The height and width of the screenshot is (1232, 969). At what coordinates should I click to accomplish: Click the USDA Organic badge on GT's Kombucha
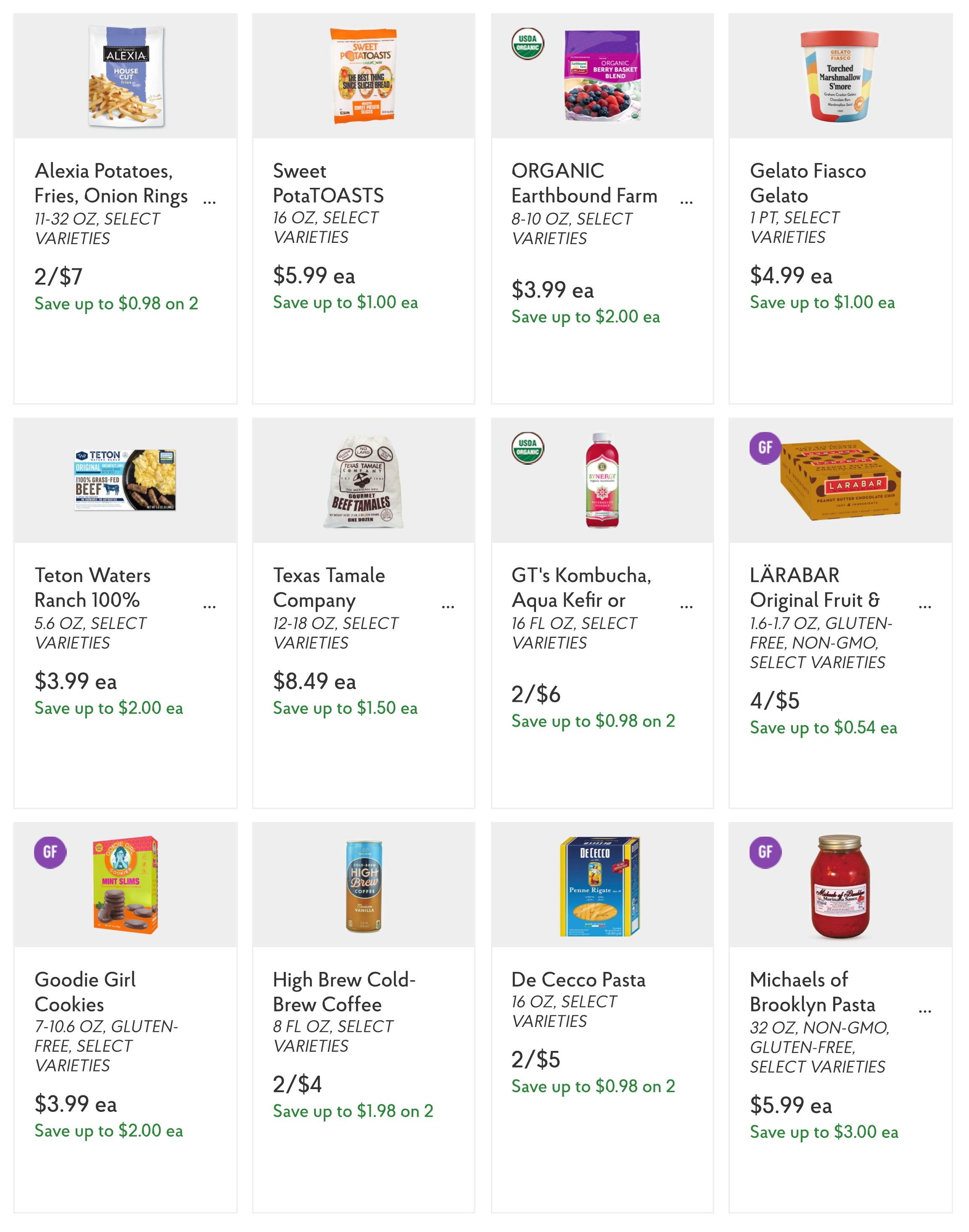[528, 448]
